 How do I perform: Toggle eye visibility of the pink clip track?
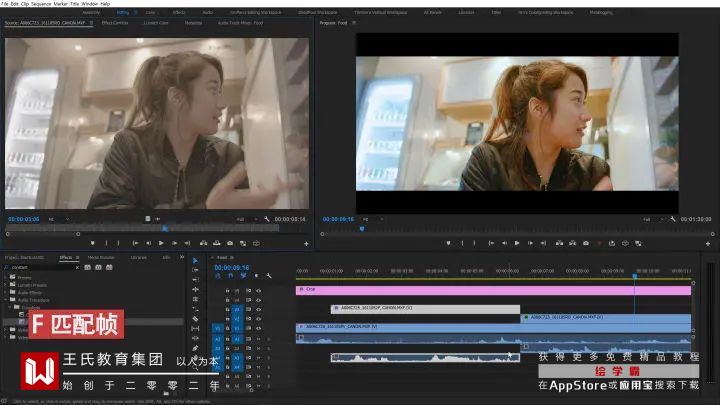[x=259, y=291]
